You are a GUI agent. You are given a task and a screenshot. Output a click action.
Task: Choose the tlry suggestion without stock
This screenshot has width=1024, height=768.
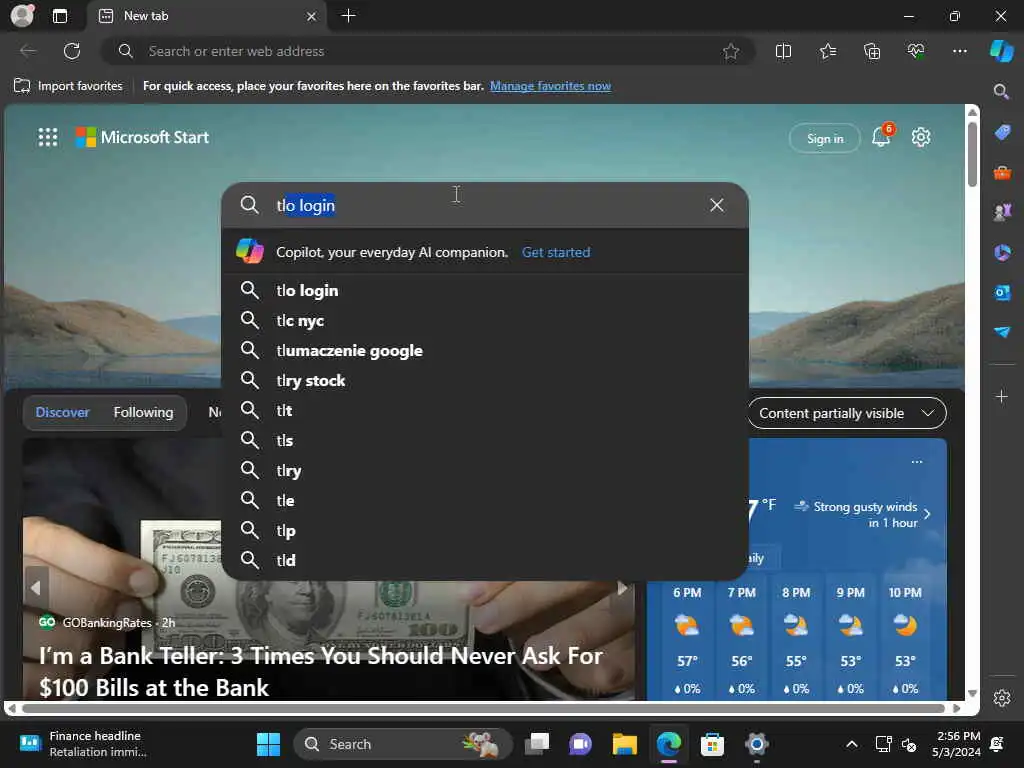[485, 470]
